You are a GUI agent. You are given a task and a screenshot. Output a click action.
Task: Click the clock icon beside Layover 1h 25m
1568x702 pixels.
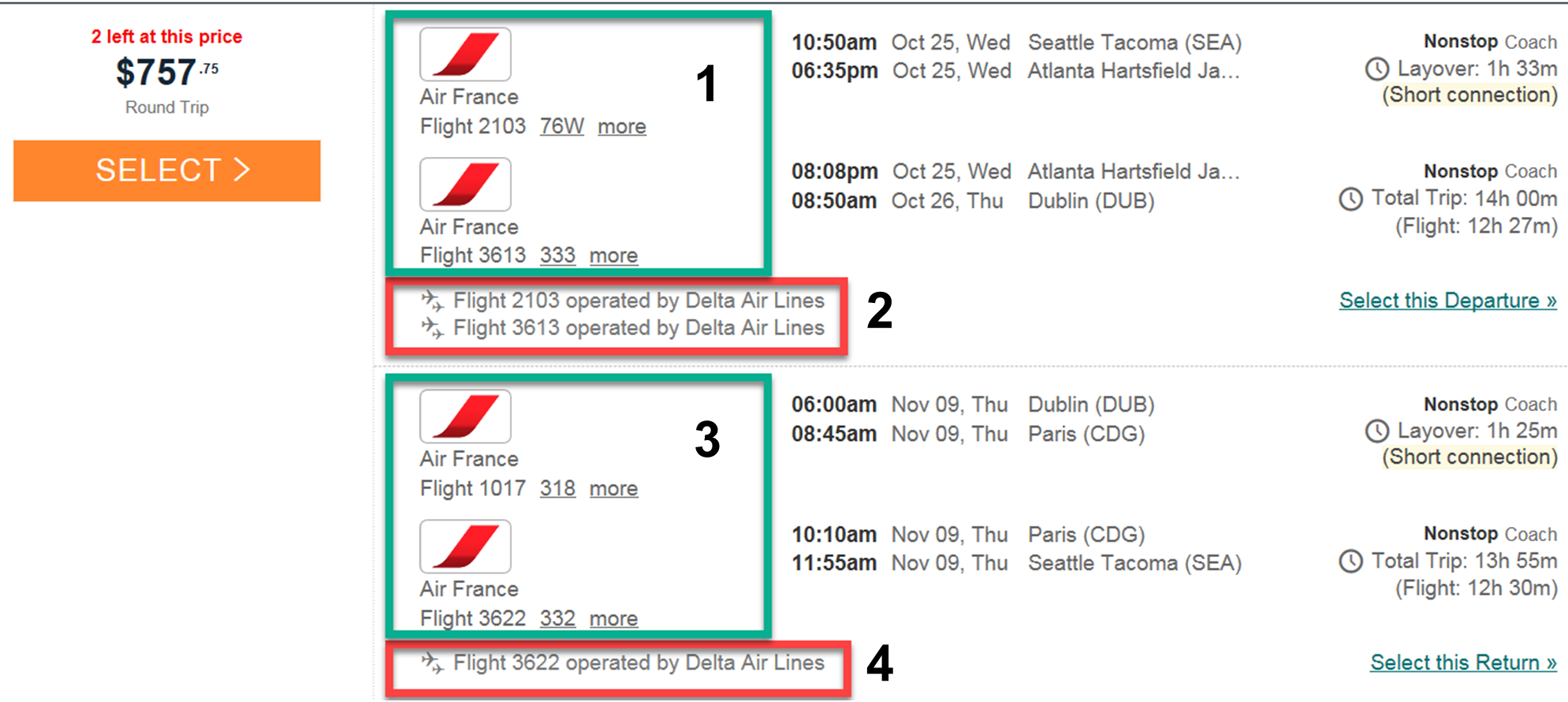pos(1376,431)
